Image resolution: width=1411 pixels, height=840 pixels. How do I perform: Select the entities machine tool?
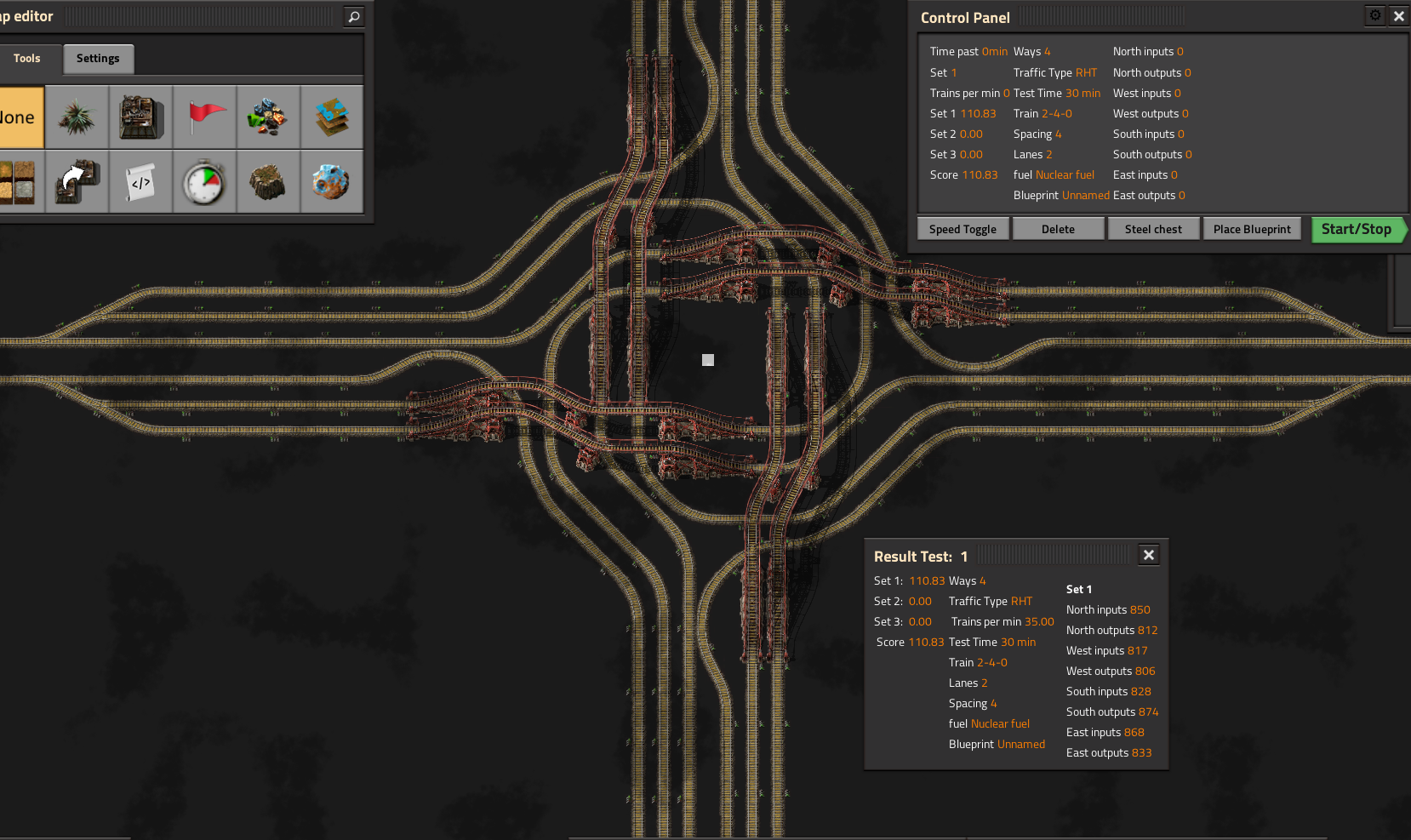click(x=140, y=117)
